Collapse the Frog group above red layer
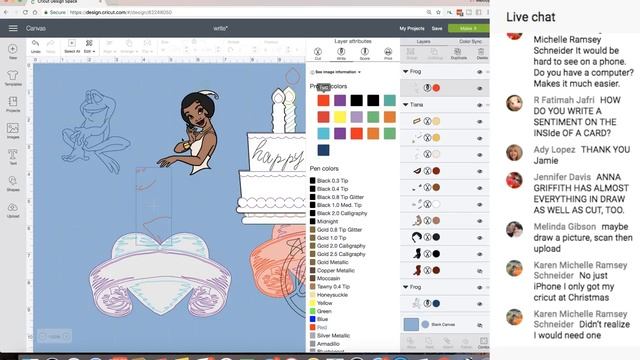 pyautogui.click(x=406, y=71)
